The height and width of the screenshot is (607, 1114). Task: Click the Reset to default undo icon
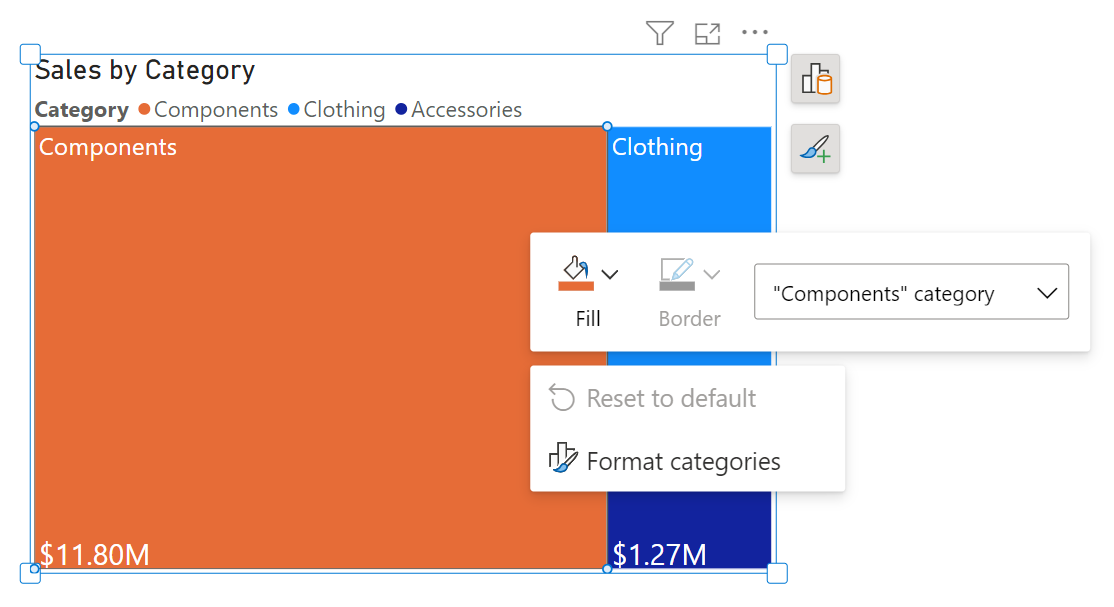[561, 398]
